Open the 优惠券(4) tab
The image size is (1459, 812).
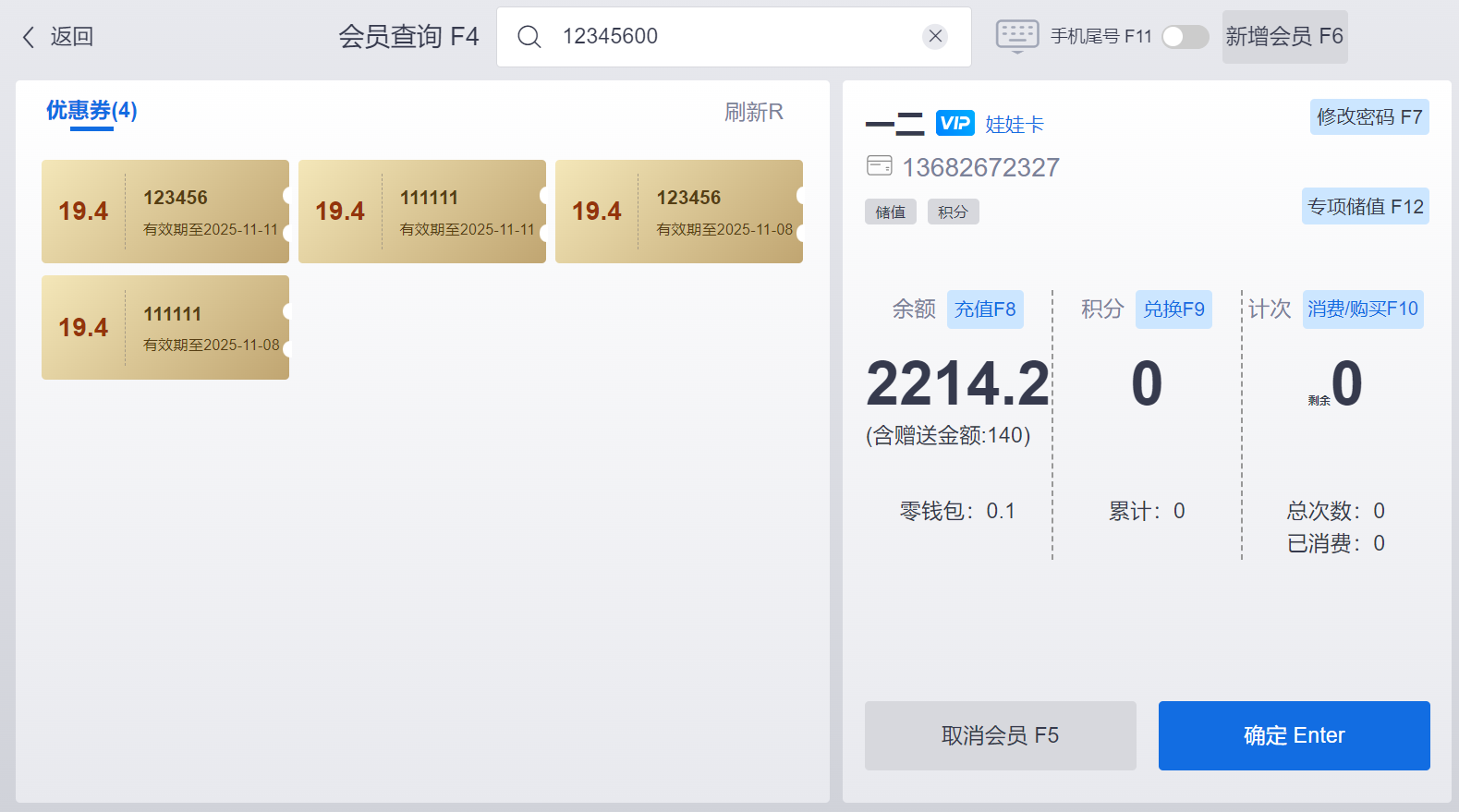(91, 112)
